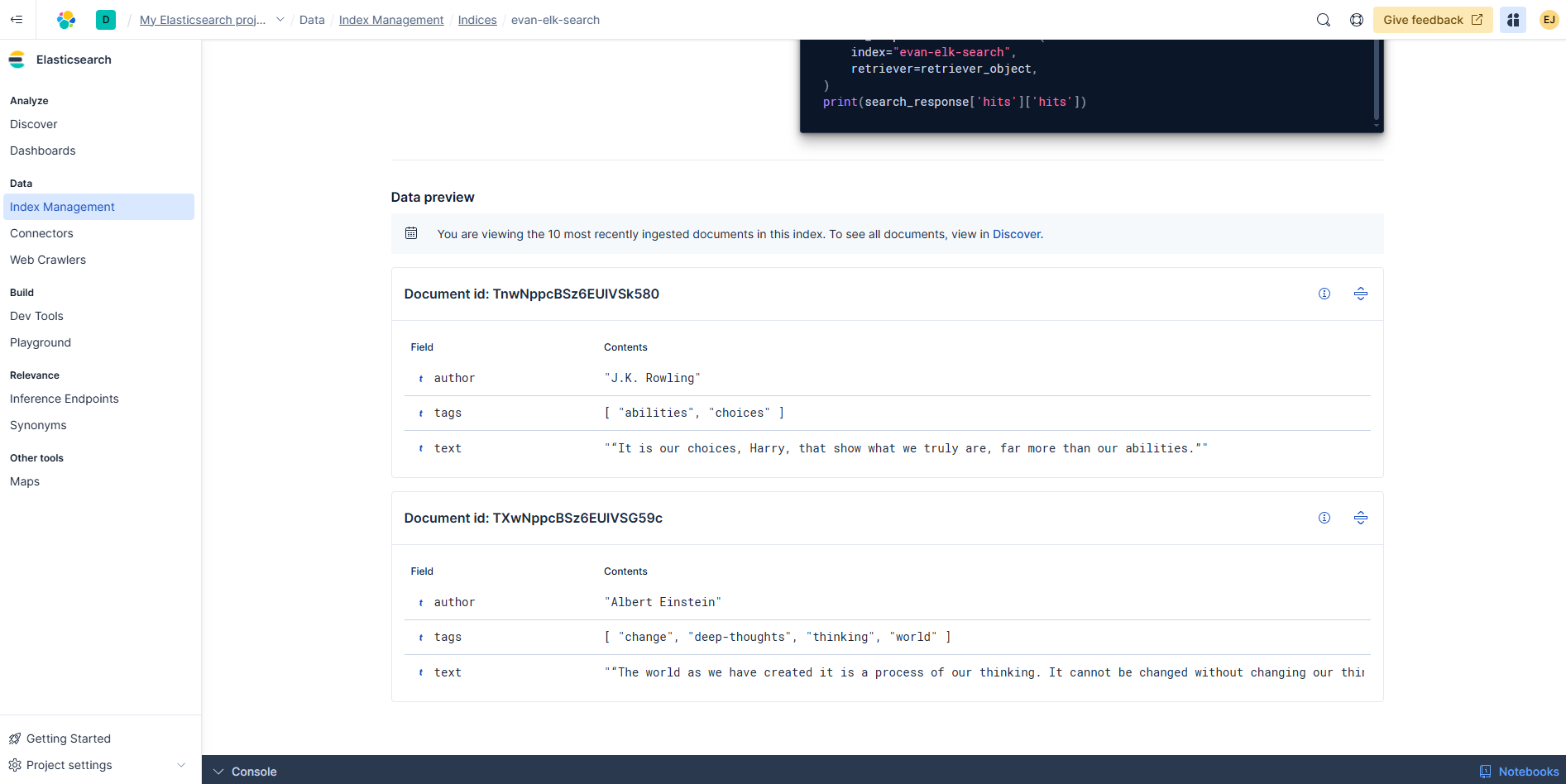Open Playground in the sidebar
1566x784 pixels.
[41, 342]
